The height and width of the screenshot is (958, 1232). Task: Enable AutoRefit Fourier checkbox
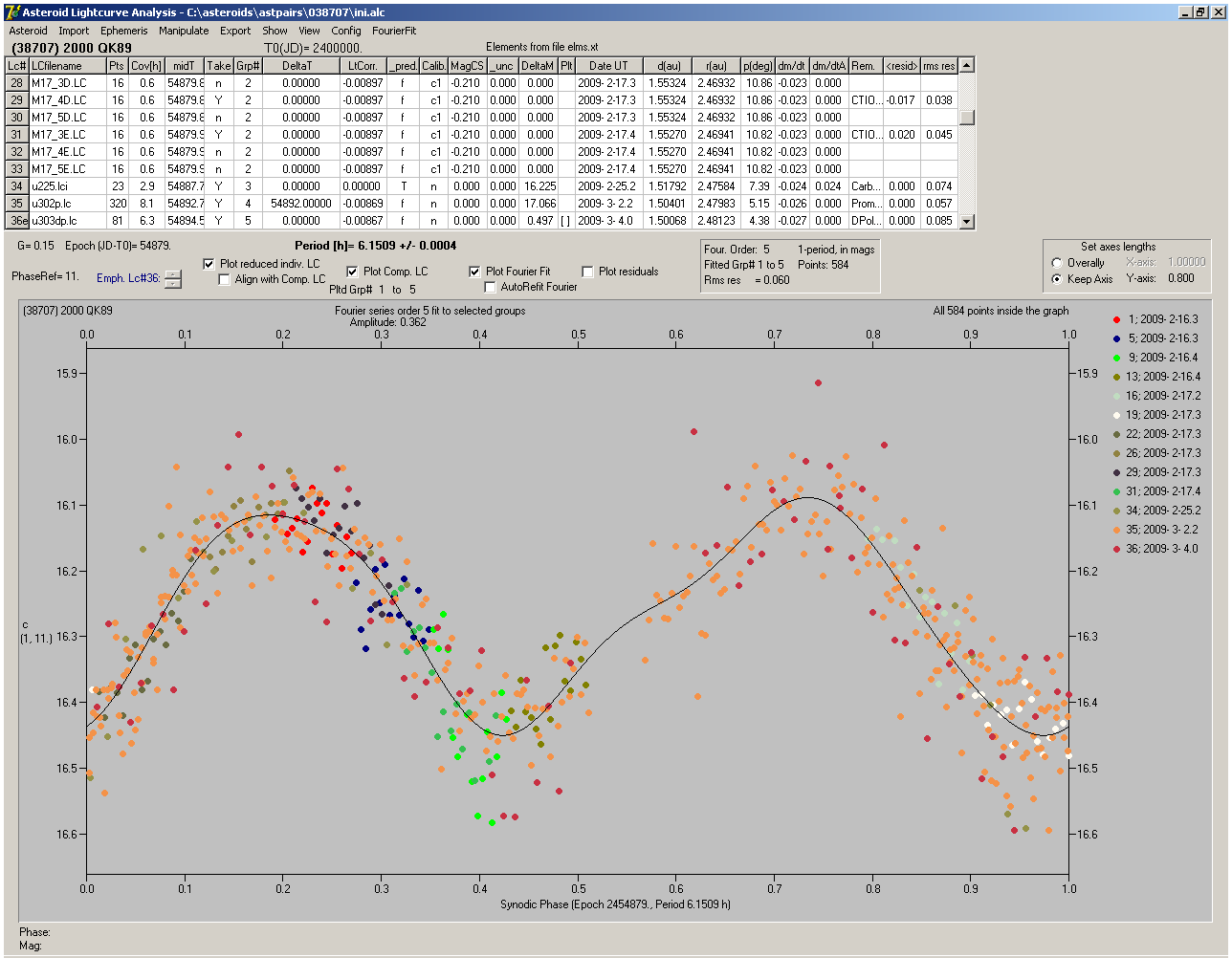coord(490,287)
